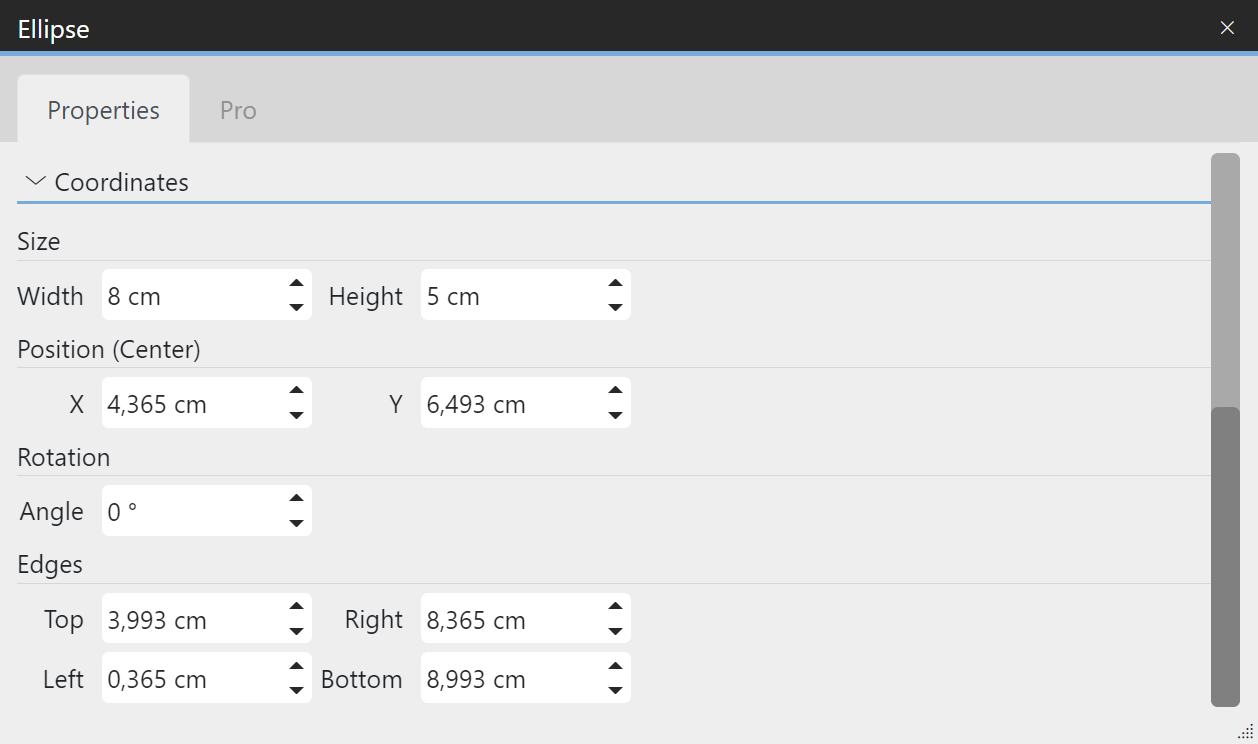Collapse the Coordinates section

tap(36, 182)
